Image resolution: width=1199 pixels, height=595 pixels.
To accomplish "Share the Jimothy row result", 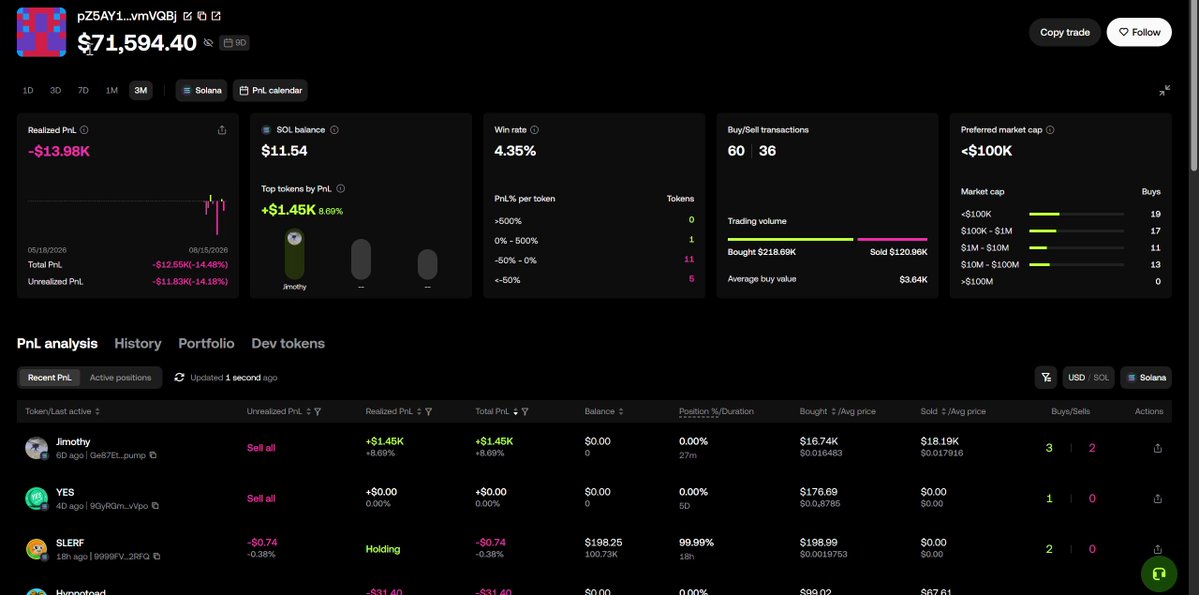I will 1157,448.
